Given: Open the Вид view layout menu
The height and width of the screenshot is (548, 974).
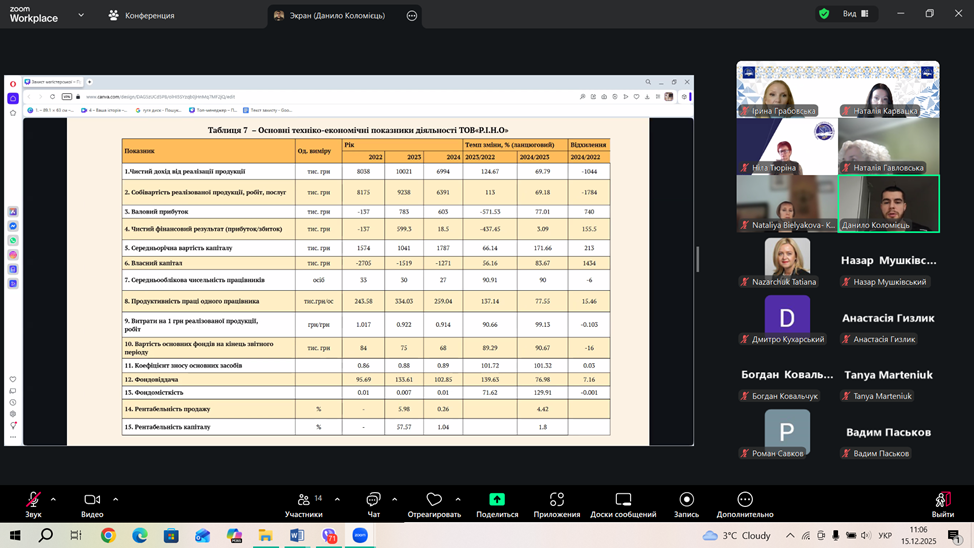Looking at the screenshot, I should click(855, 14).
